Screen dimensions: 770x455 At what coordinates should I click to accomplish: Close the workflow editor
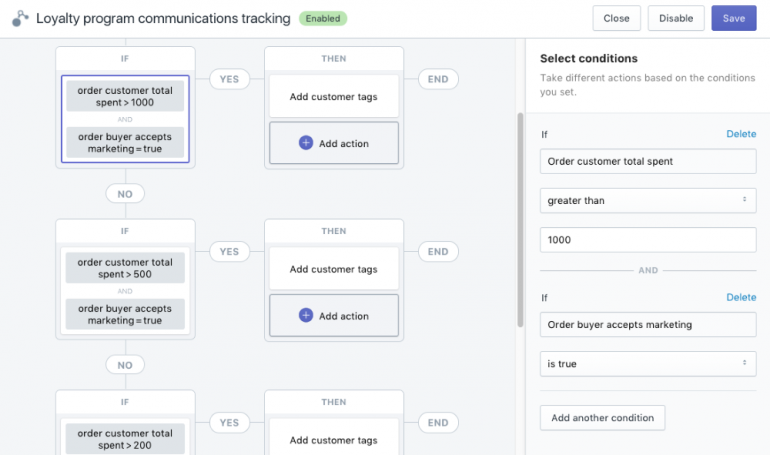pos(616,18)
